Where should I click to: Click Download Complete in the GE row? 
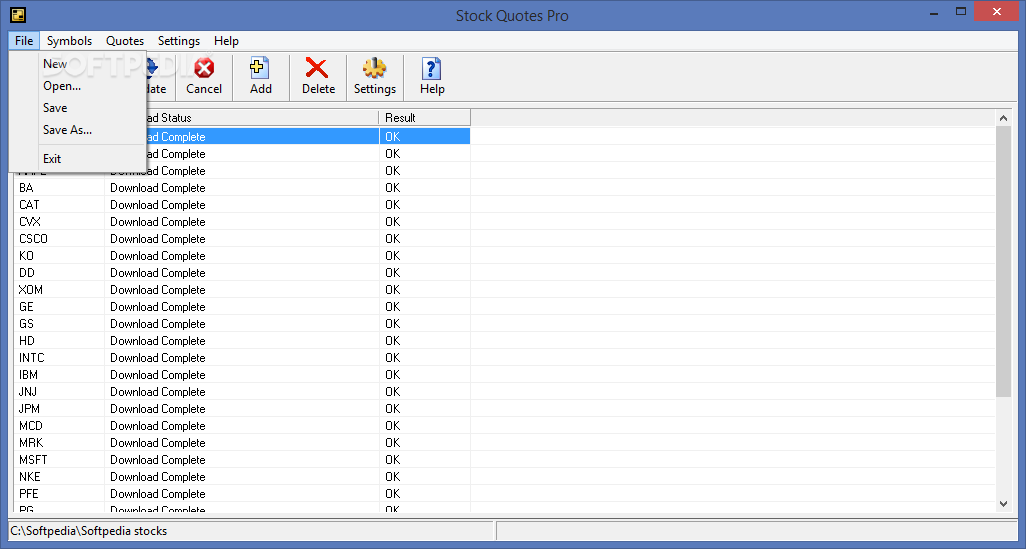(158, 307)
